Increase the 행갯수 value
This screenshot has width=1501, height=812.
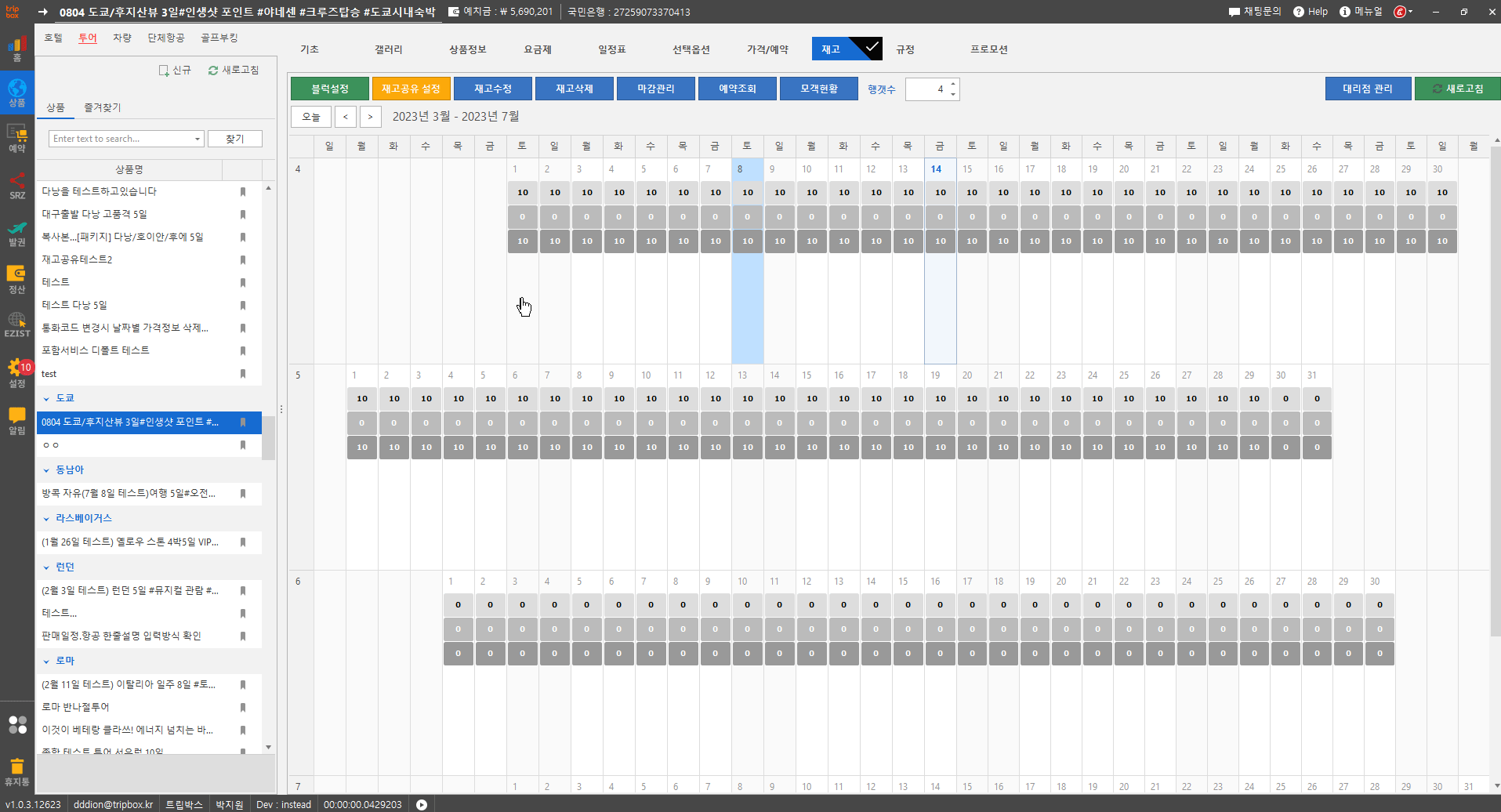953,84
